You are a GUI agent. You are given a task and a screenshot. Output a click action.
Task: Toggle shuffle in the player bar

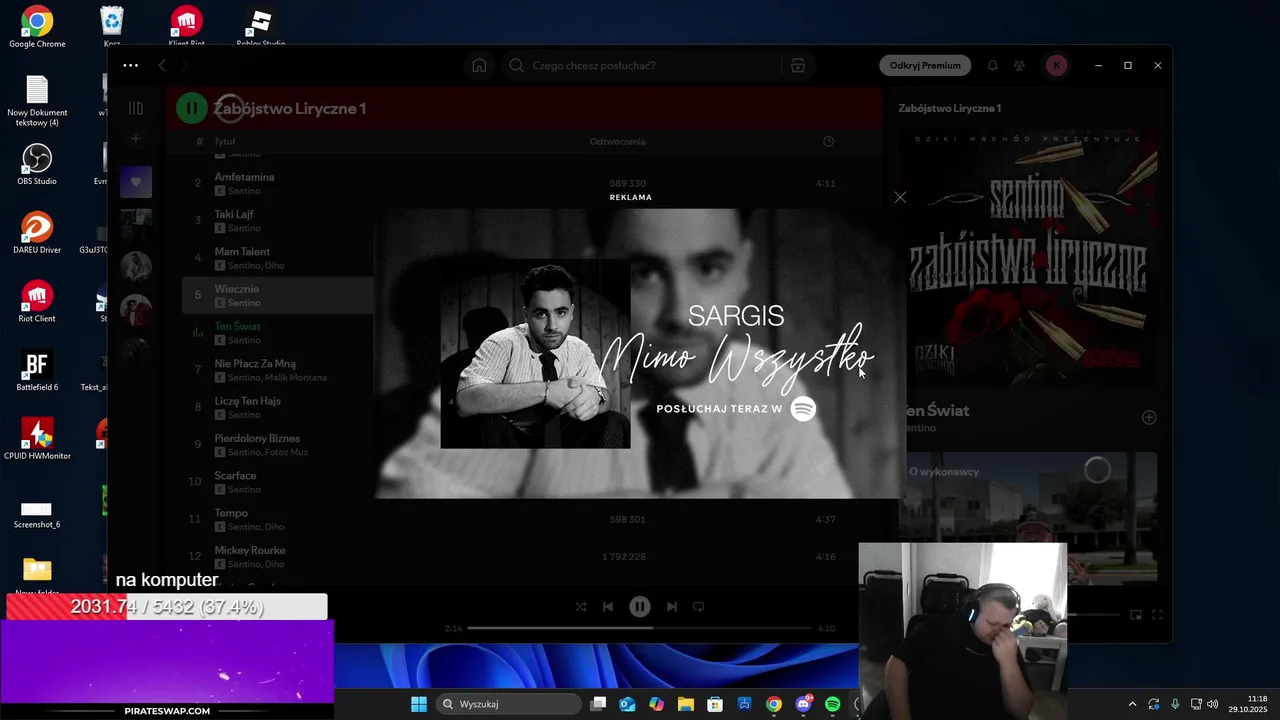tap(581, 607)
